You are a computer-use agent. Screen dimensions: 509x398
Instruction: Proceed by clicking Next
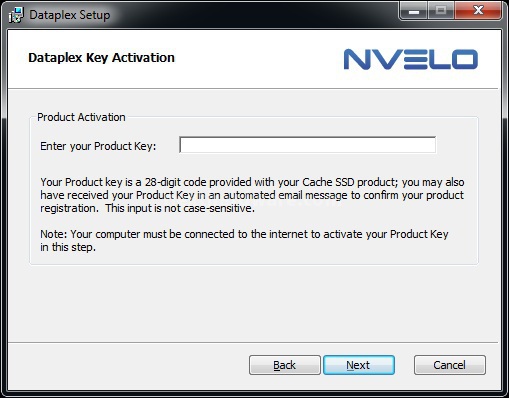tap(359, 365)
